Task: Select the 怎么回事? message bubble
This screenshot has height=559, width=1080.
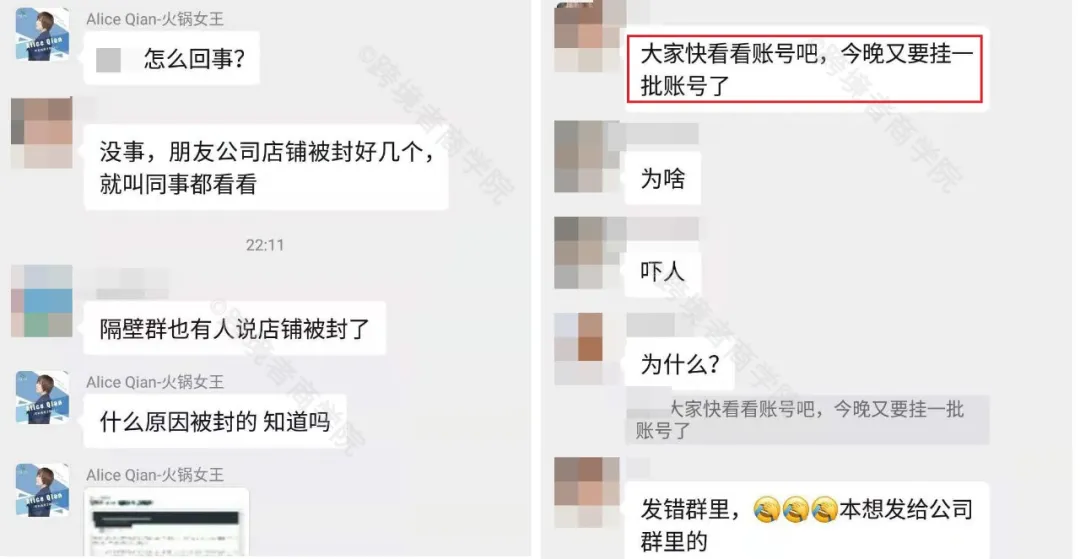Action: [172, 59]
